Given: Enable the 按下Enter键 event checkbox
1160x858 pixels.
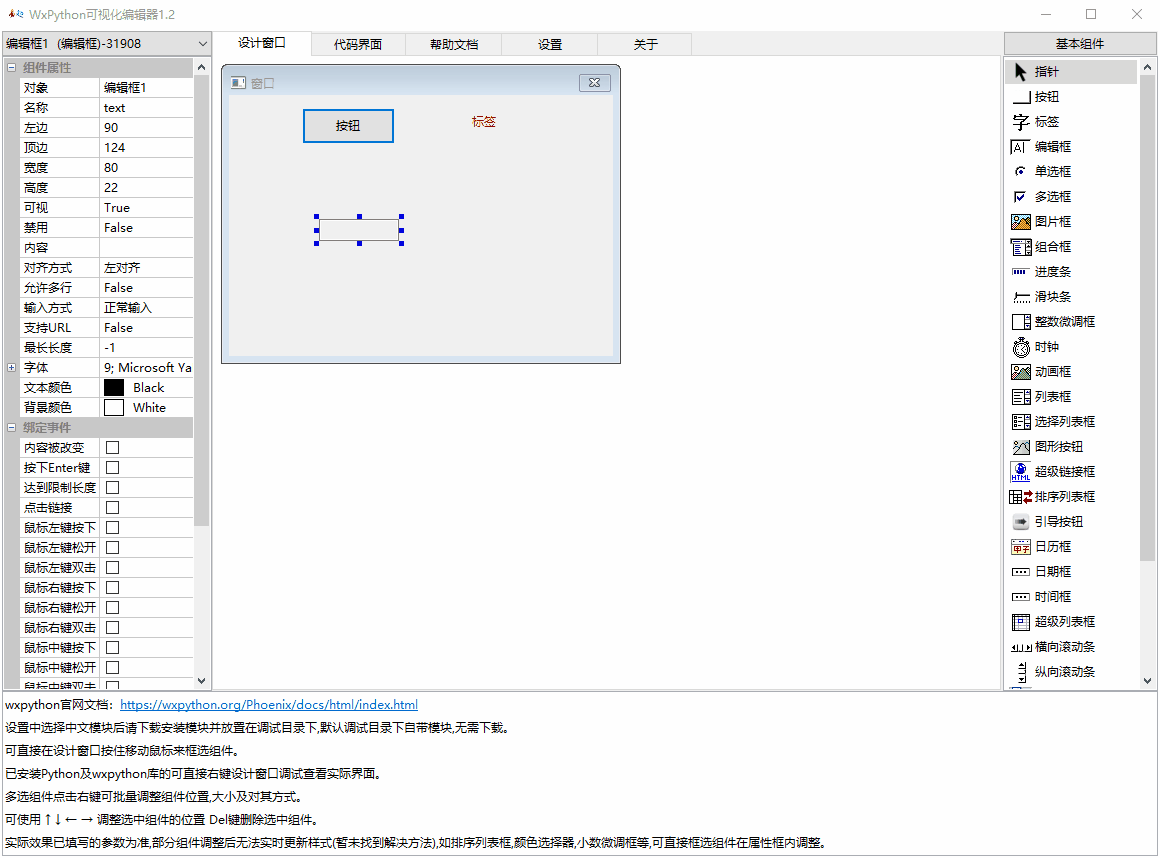Looking at the screenshot, I should (112, 467).
